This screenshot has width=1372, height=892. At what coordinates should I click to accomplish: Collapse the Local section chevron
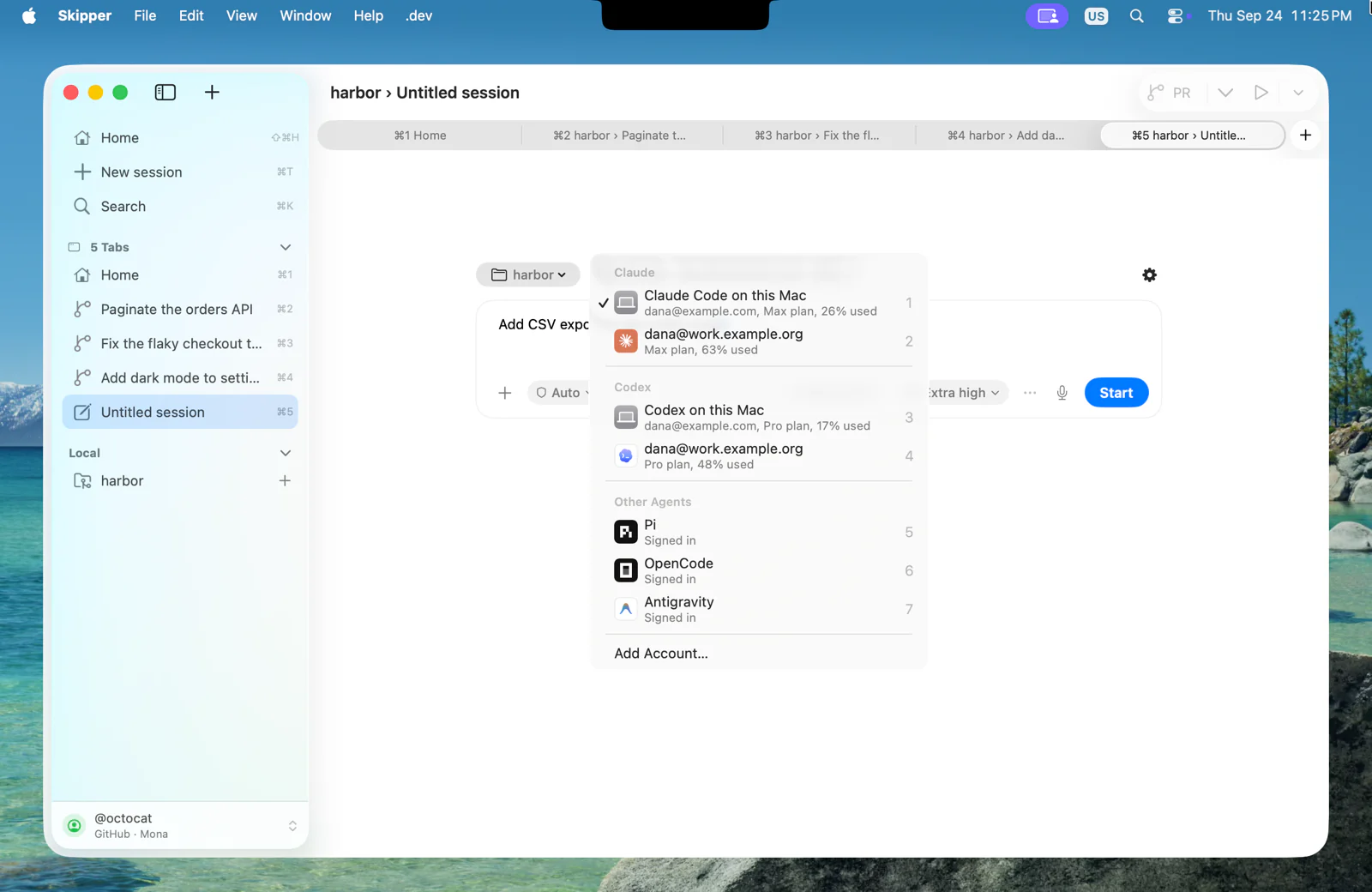click(x=286, y=453)
